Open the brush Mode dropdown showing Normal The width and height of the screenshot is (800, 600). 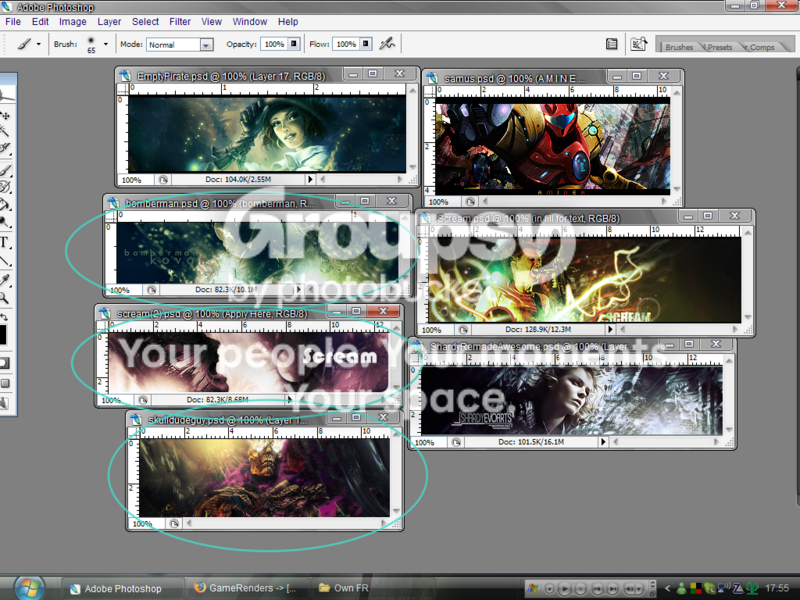point(180,45)
